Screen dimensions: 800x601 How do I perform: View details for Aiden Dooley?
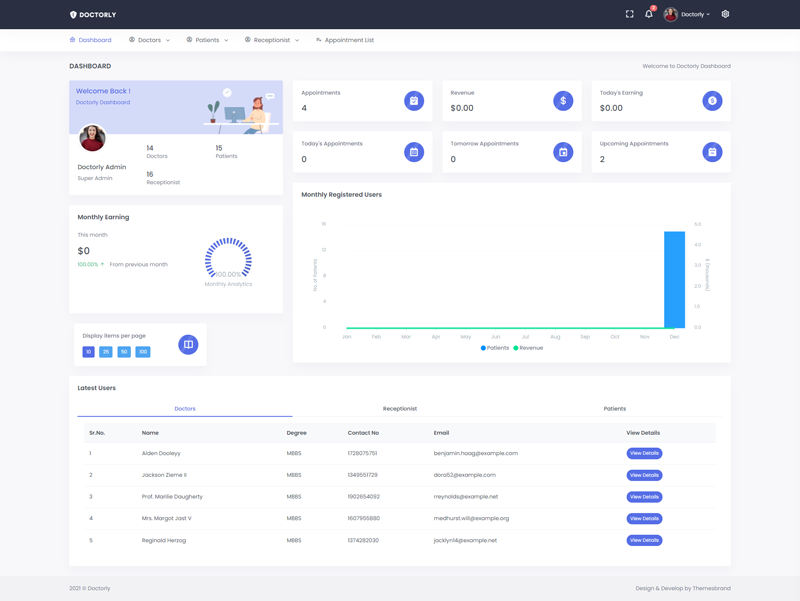point(644,454)
